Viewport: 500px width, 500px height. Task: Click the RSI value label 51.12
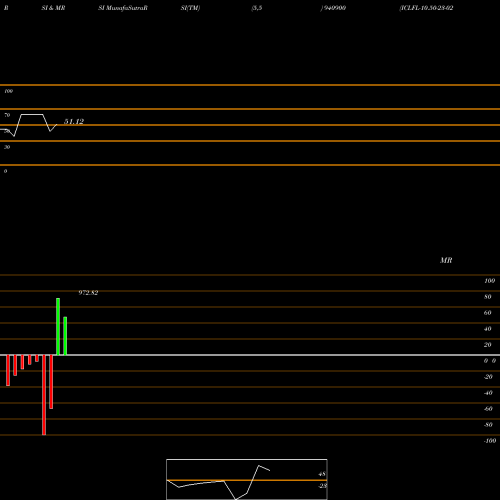(74, 122)
